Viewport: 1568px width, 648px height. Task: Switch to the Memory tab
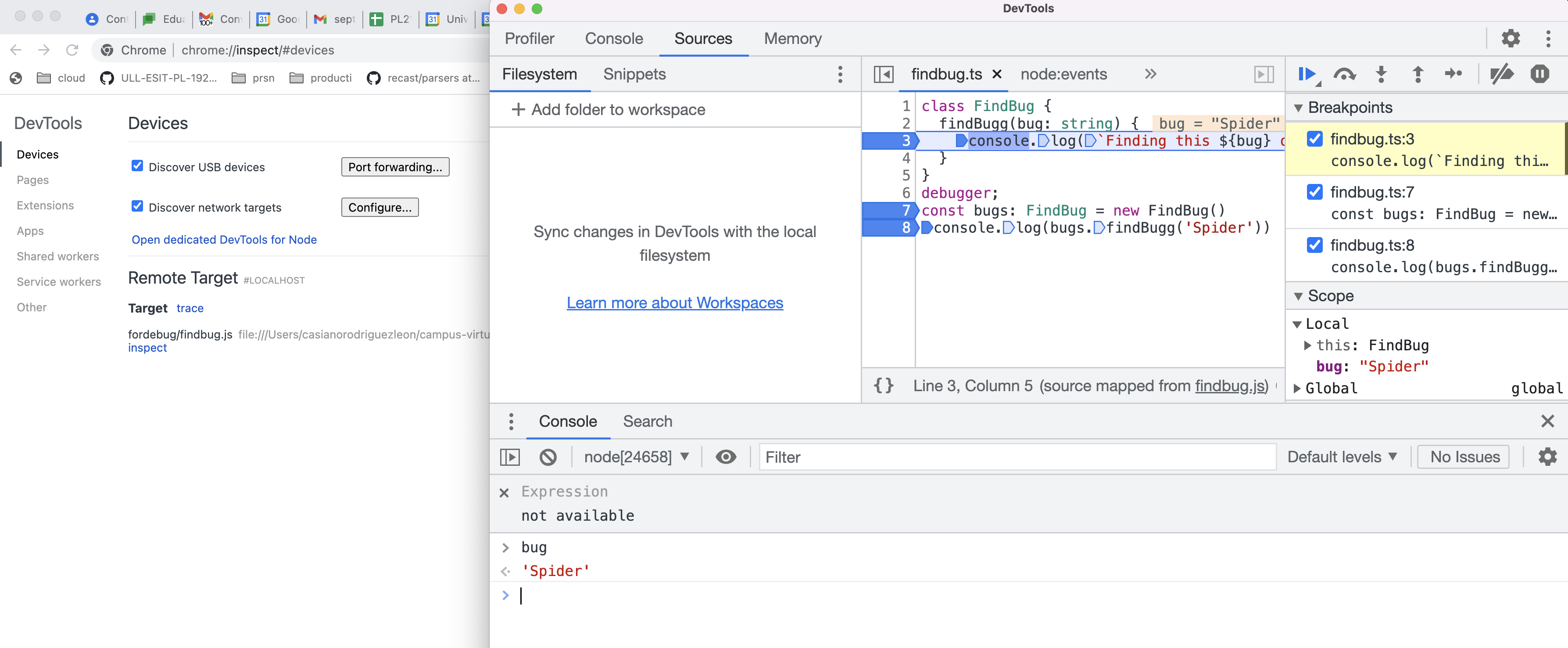792,38
